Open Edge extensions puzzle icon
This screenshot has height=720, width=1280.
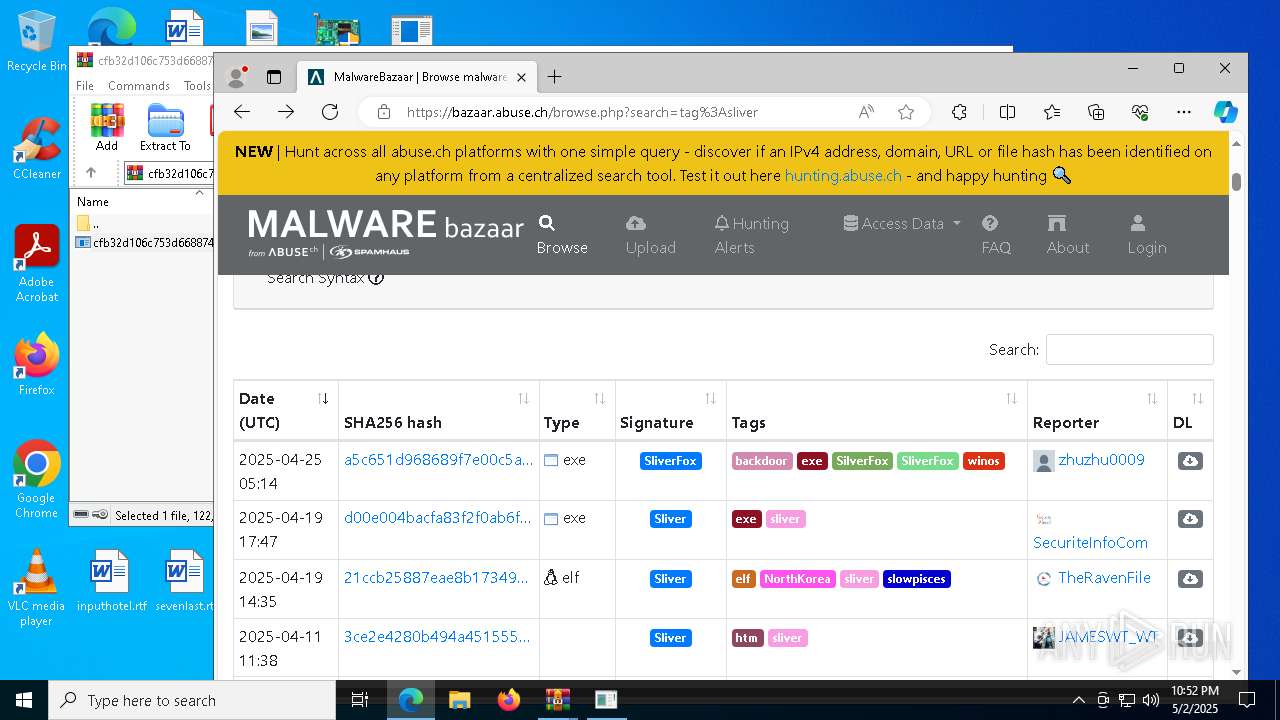tap(959, 112)
